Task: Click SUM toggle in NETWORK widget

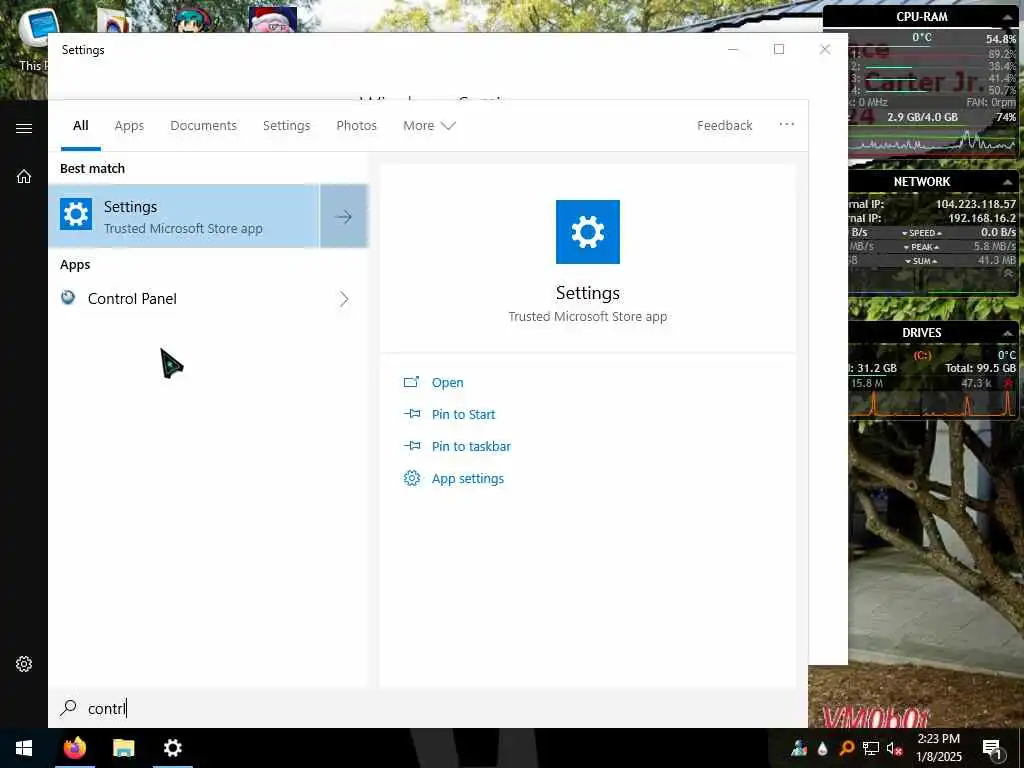Action: coord(921,261)
